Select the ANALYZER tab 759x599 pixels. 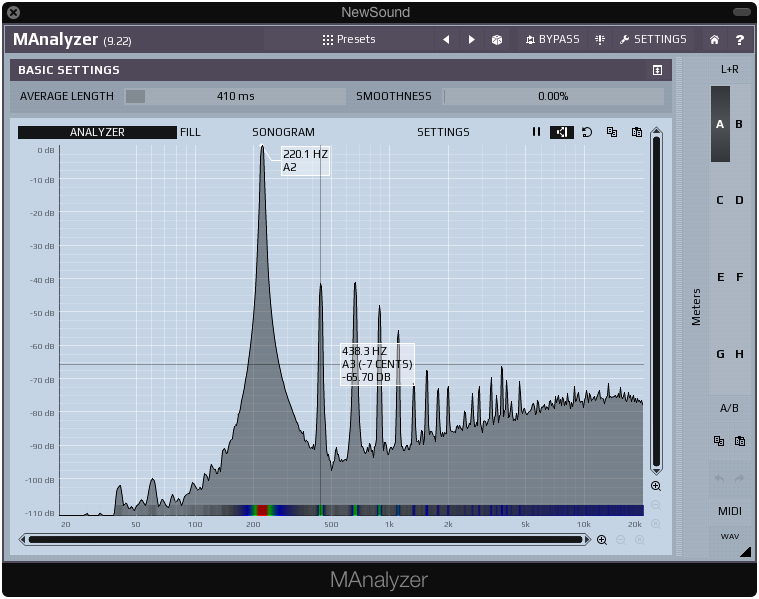(x=97, y=132)
